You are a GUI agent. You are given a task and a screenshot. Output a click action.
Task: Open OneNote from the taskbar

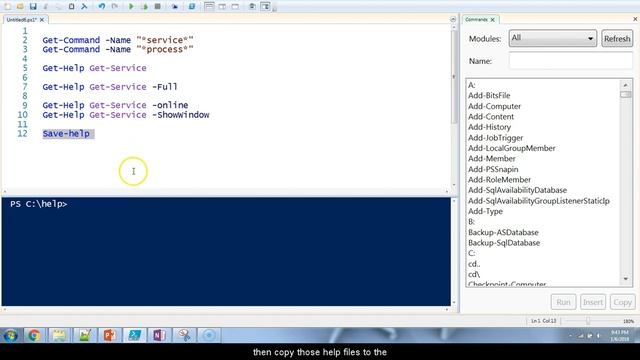point(159,335)
